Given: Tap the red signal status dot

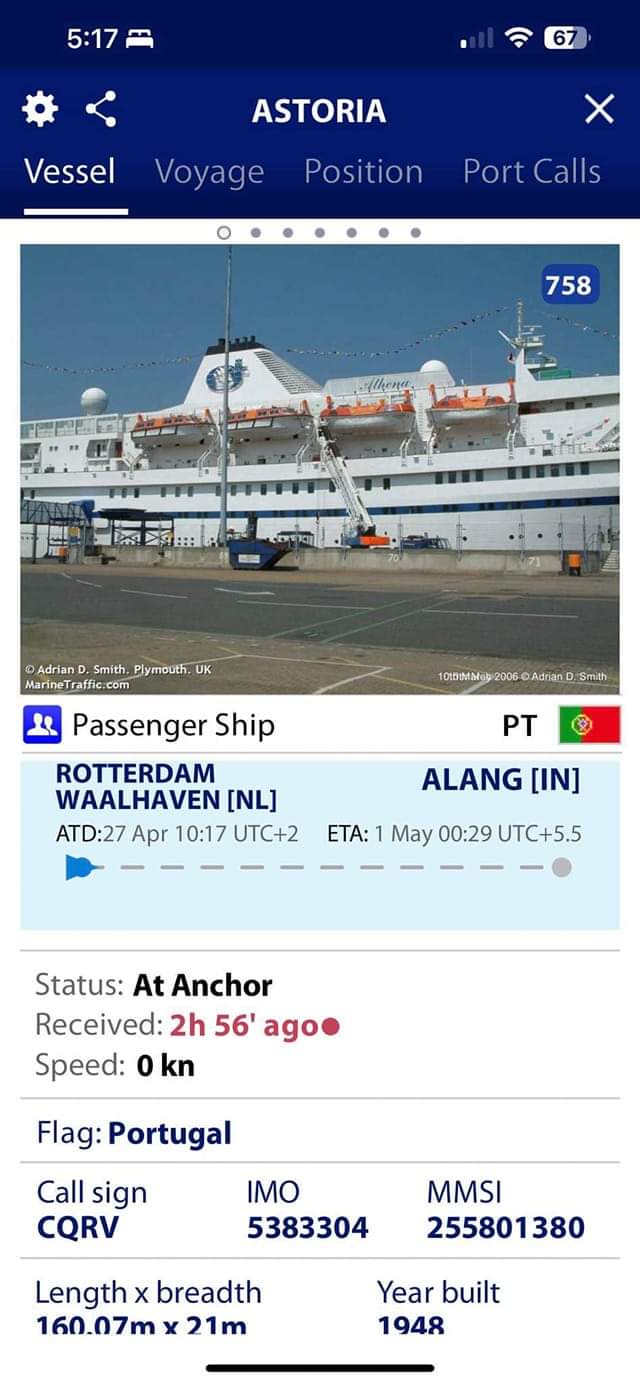Looking at the screenshot, I should point(332,1026).
